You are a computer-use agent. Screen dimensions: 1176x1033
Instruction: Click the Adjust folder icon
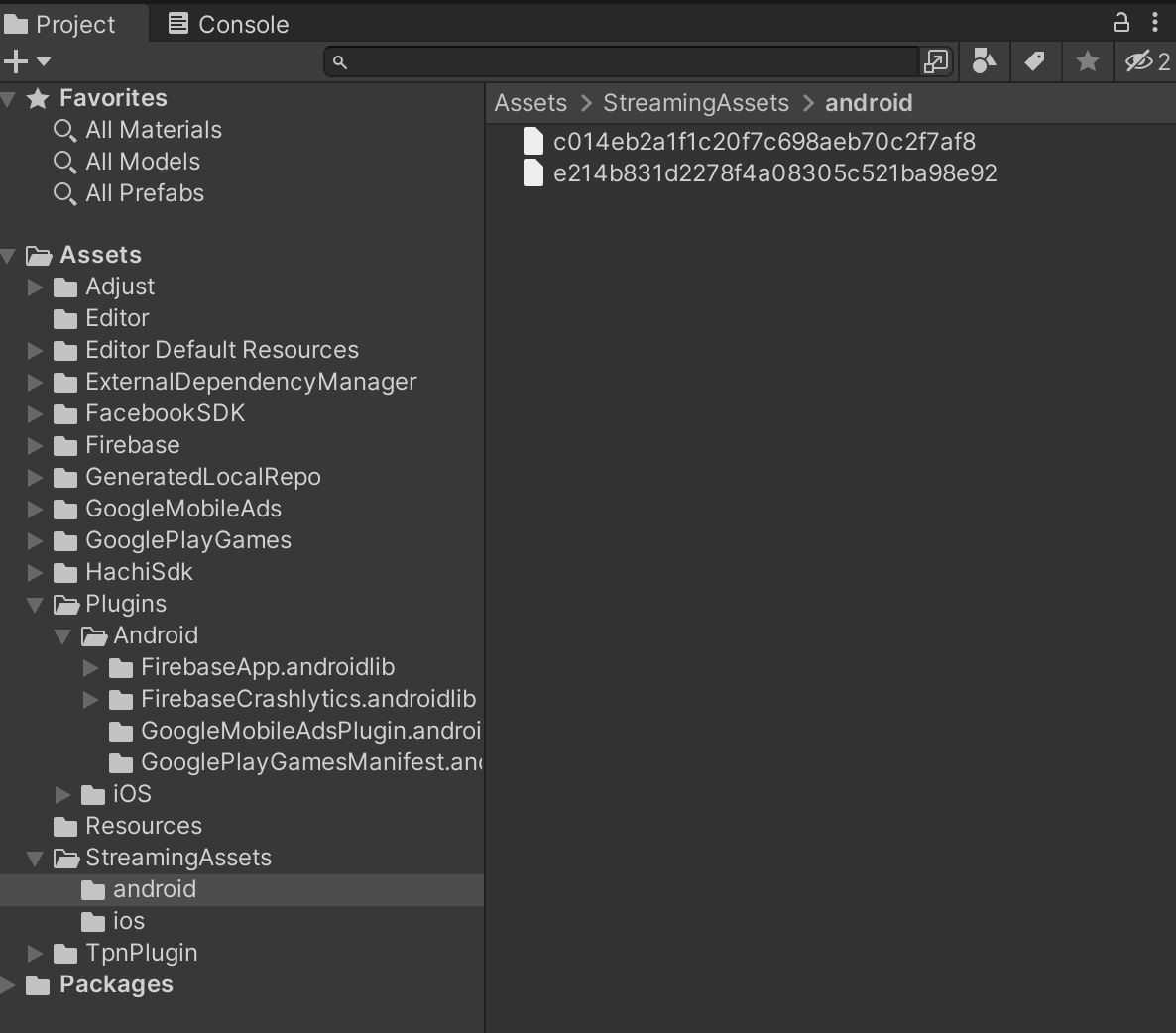pyautogui.click(x=65, y=287)
